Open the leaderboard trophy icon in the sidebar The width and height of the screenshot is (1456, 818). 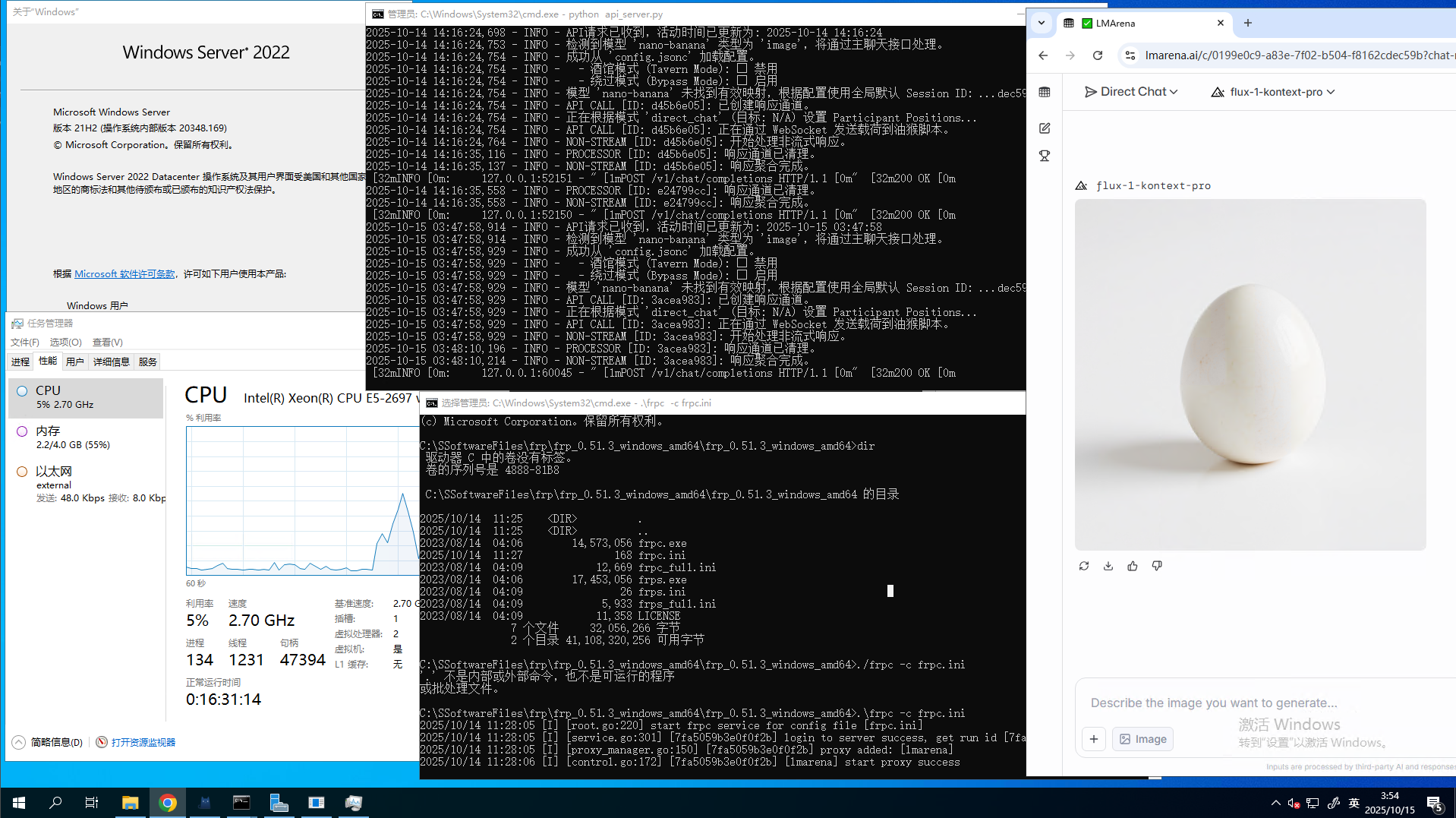1045,156
